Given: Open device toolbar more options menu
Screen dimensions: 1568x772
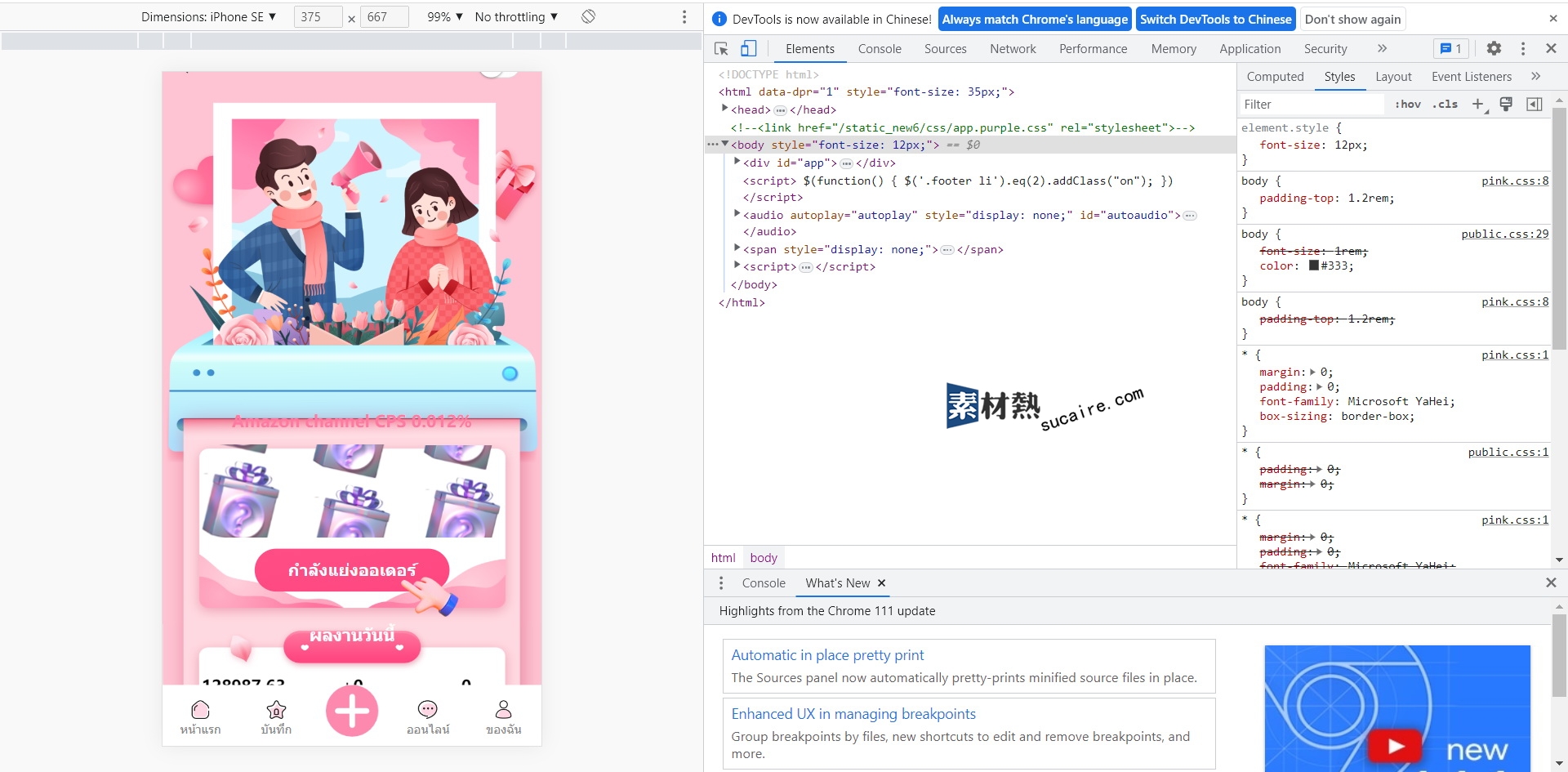Looking at the screenshot, I should pos(684,16).
